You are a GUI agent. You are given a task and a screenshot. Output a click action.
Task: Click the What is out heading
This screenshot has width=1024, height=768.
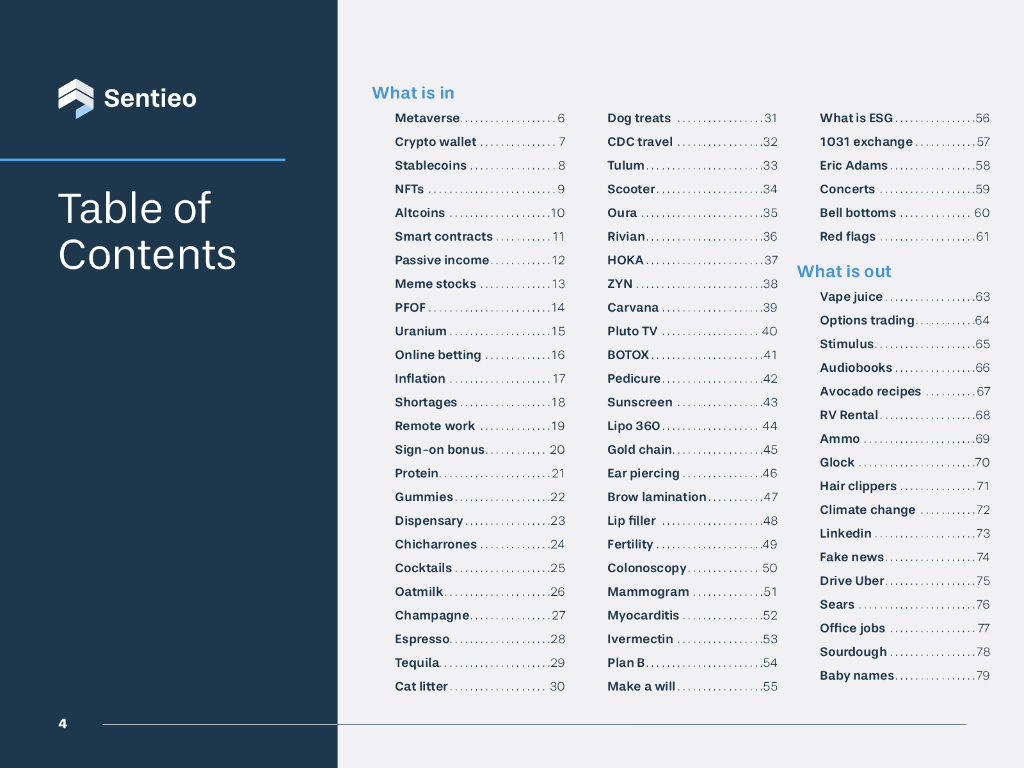[844, 271]
